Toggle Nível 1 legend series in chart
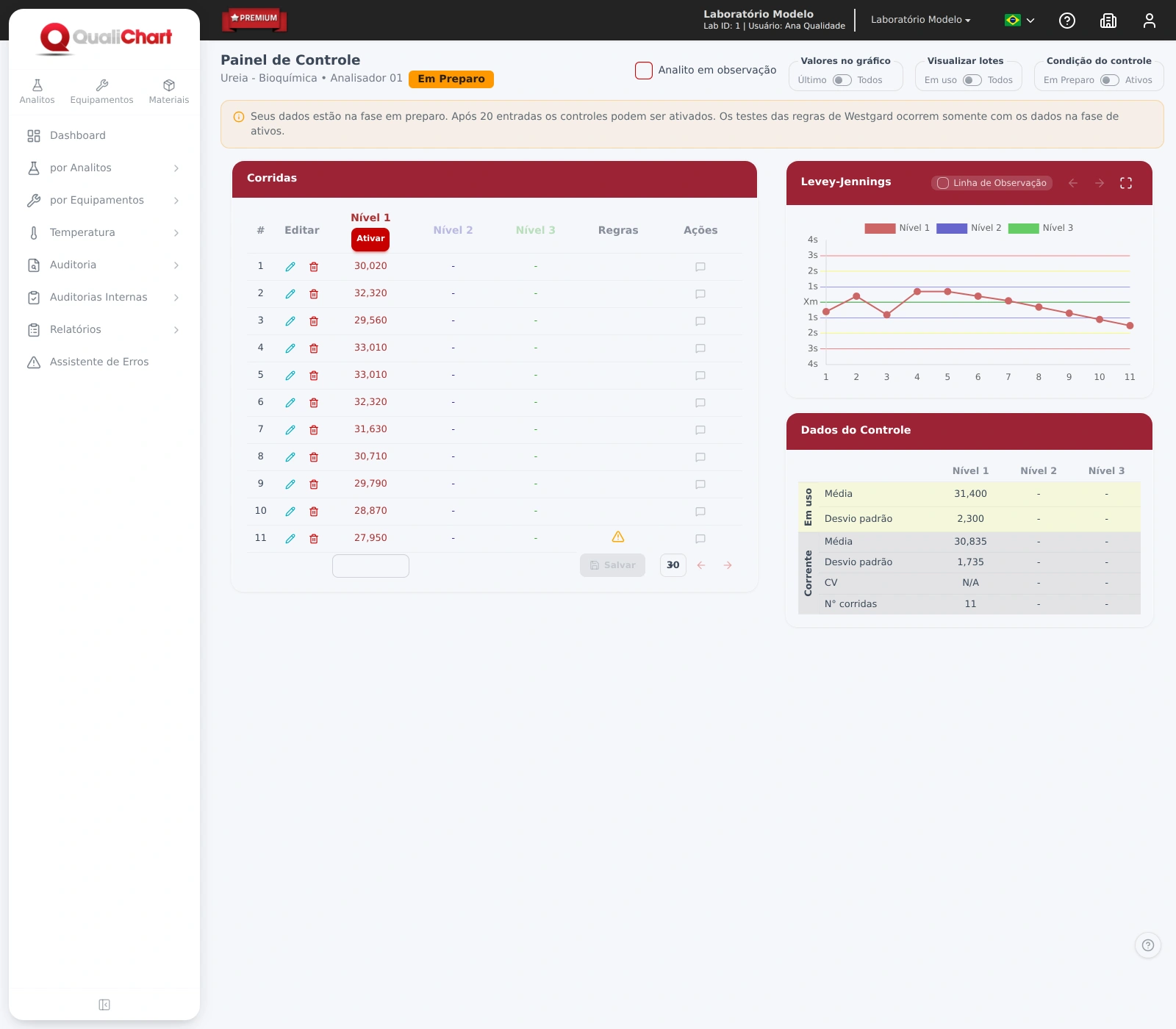This screenshot has height=1029, width=1176. click(897, 228)
